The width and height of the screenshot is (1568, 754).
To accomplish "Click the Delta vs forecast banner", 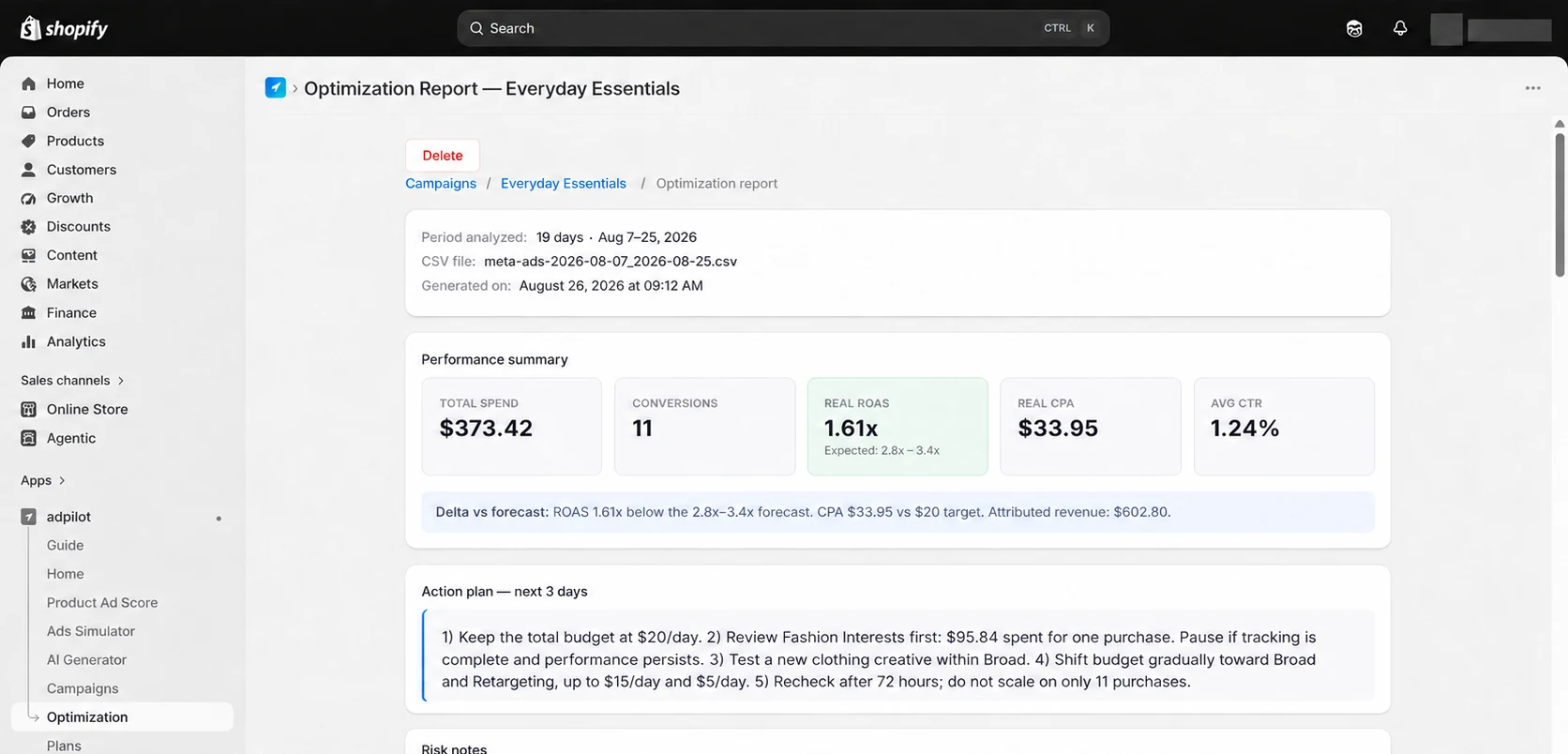I will click(x=897, y=512).
